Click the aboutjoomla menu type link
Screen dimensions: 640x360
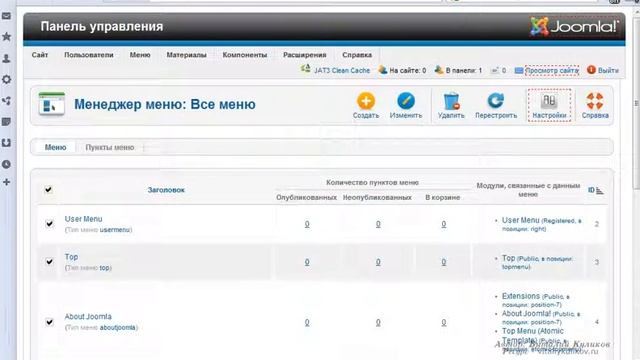tap(118, 327)
